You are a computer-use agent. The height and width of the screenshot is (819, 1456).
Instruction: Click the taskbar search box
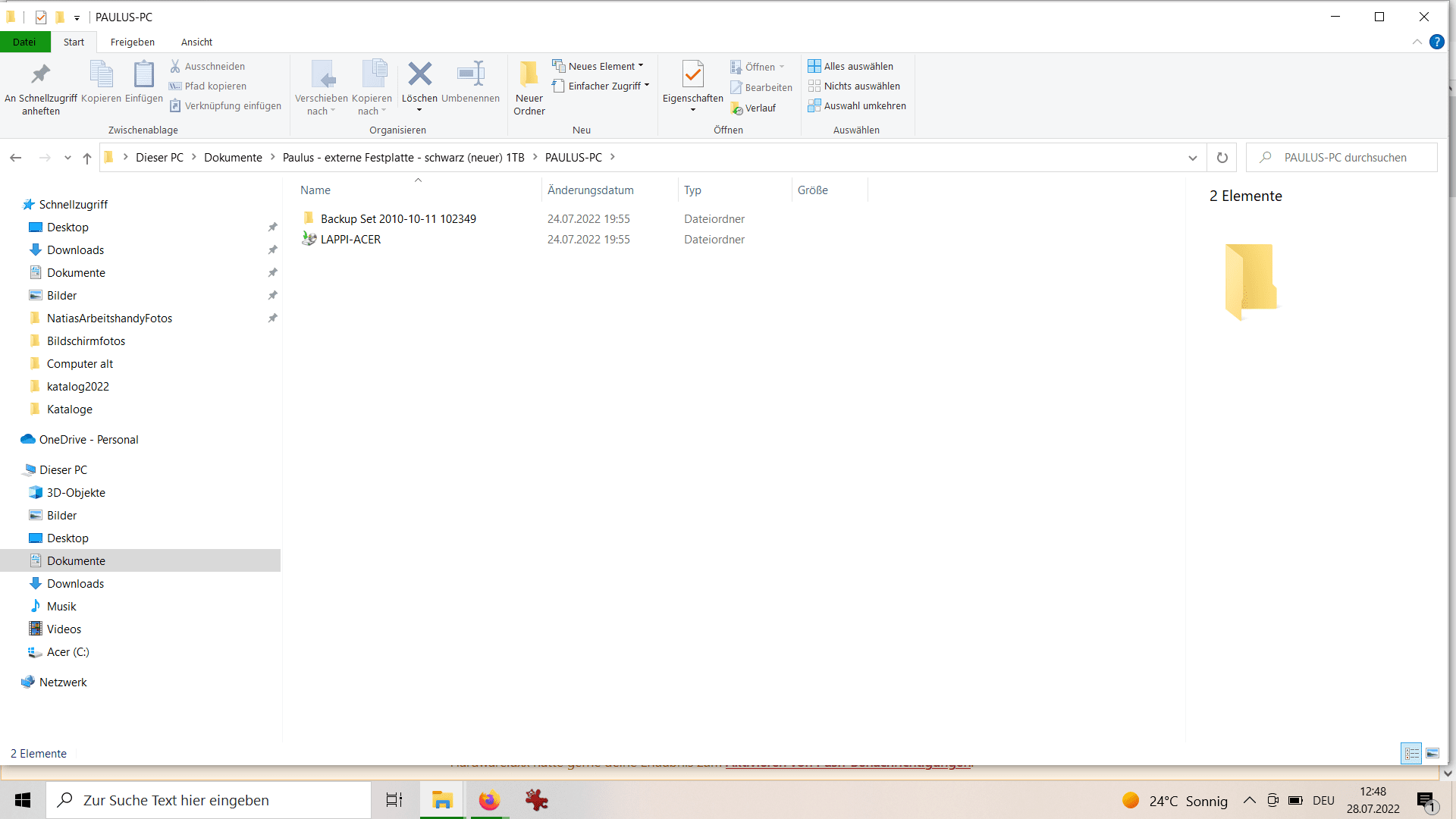click(209, 800)
